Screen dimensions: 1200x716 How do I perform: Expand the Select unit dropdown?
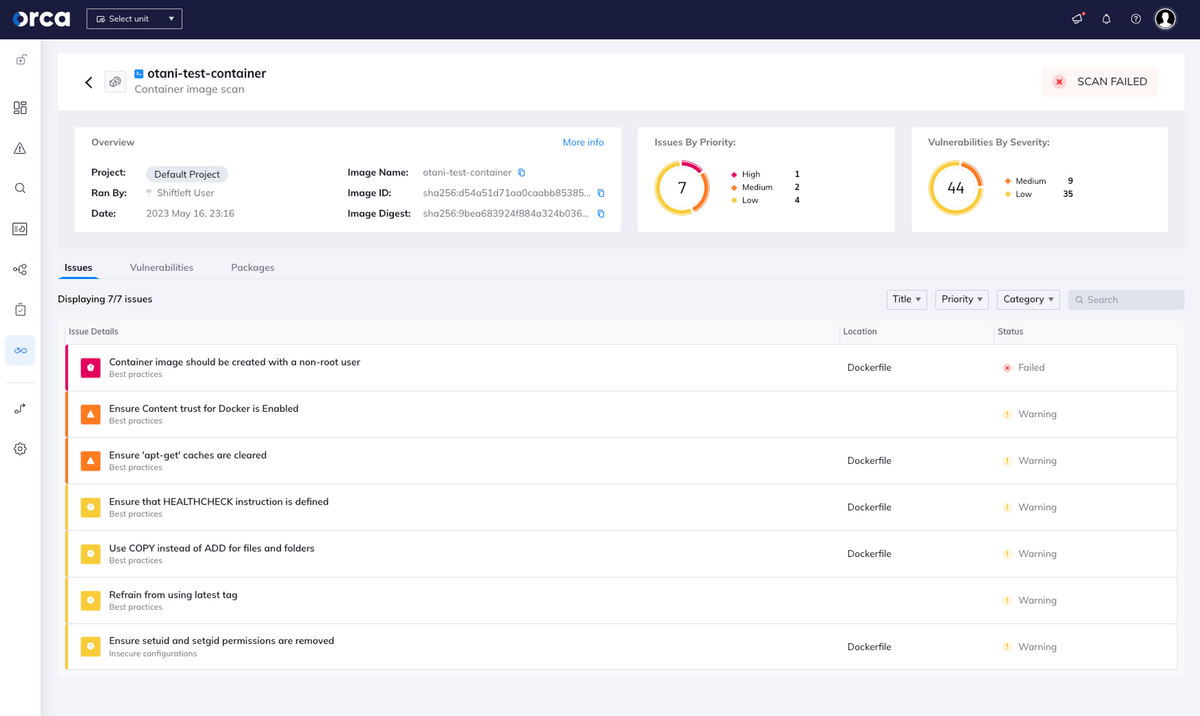(x=135, y=19)
